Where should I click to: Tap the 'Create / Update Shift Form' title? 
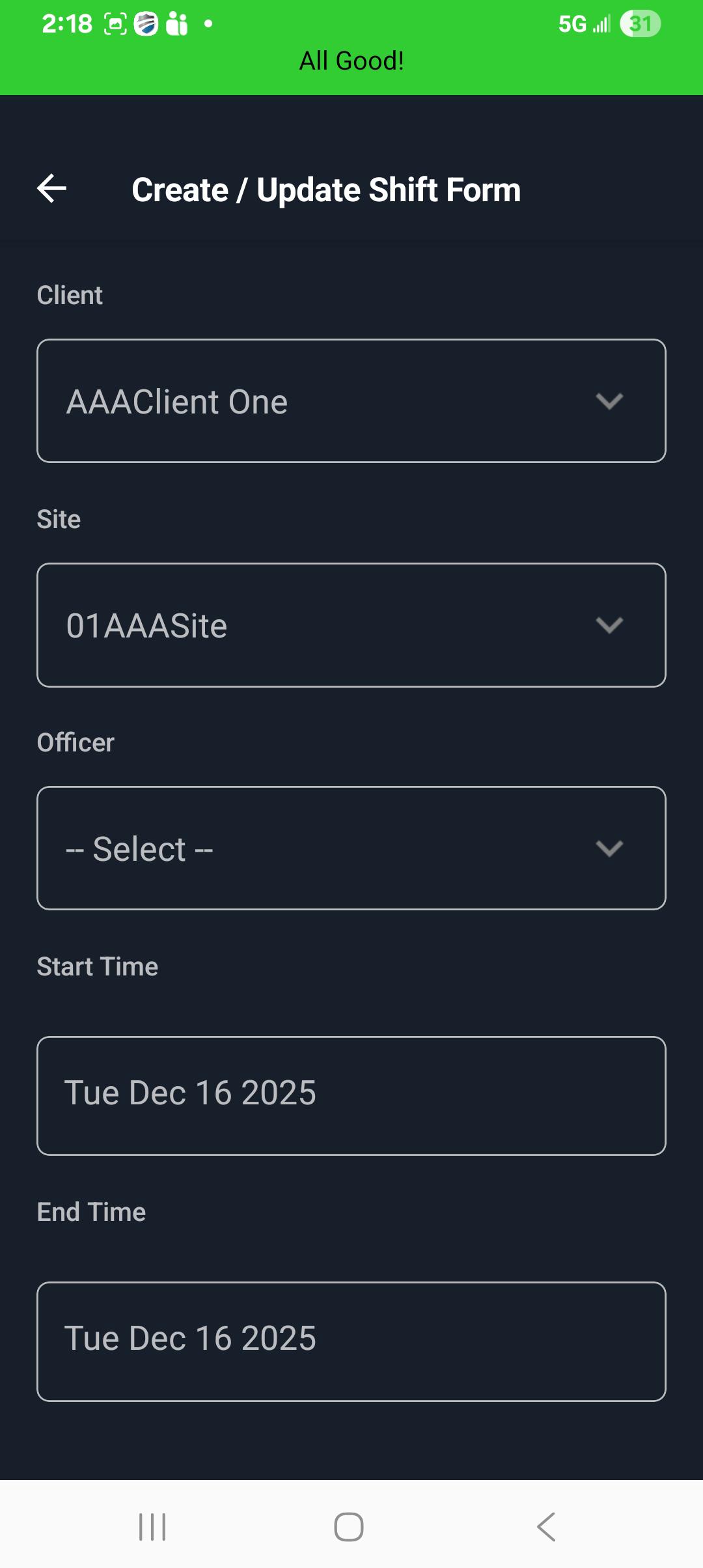pos(326,190)
